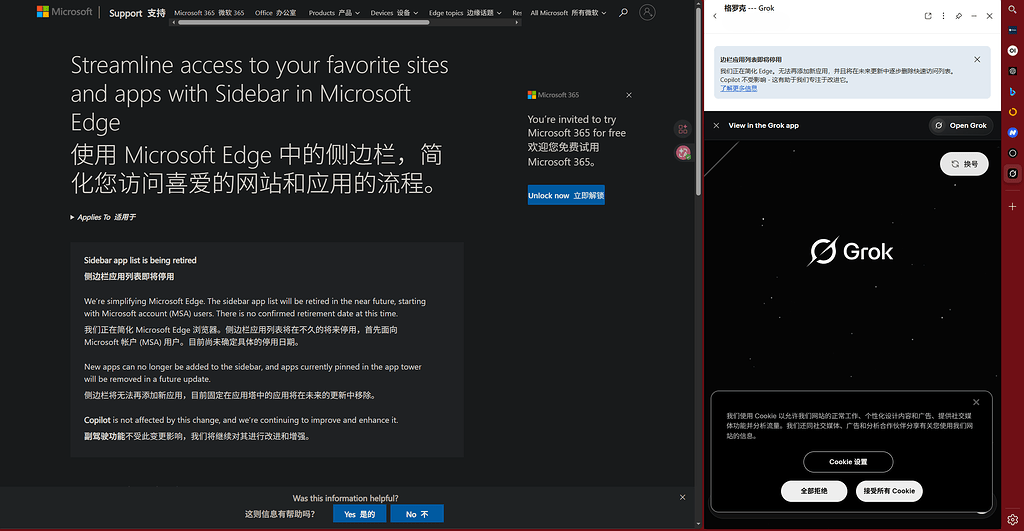This screenshot has width=1024, height=531.
Task: Click the four-squares floating extension icon
Action: click(682, 129)
